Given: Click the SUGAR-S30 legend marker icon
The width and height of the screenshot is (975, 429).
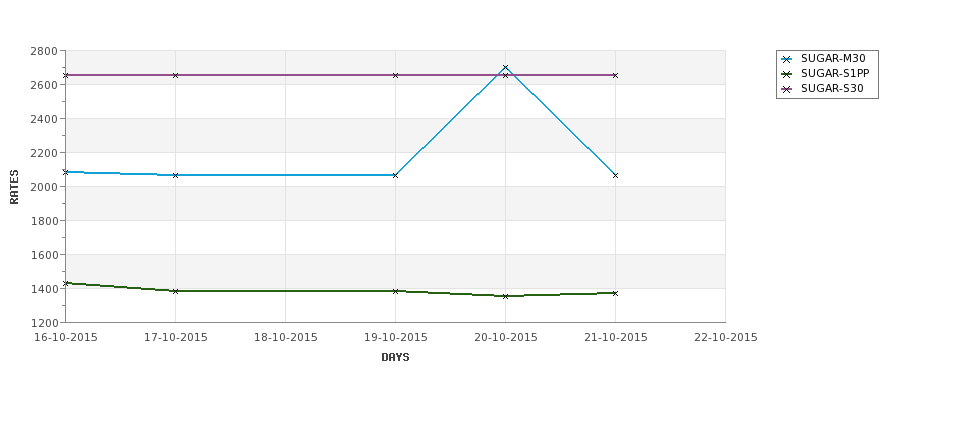Looking at the screenshot, I should 787,90.
